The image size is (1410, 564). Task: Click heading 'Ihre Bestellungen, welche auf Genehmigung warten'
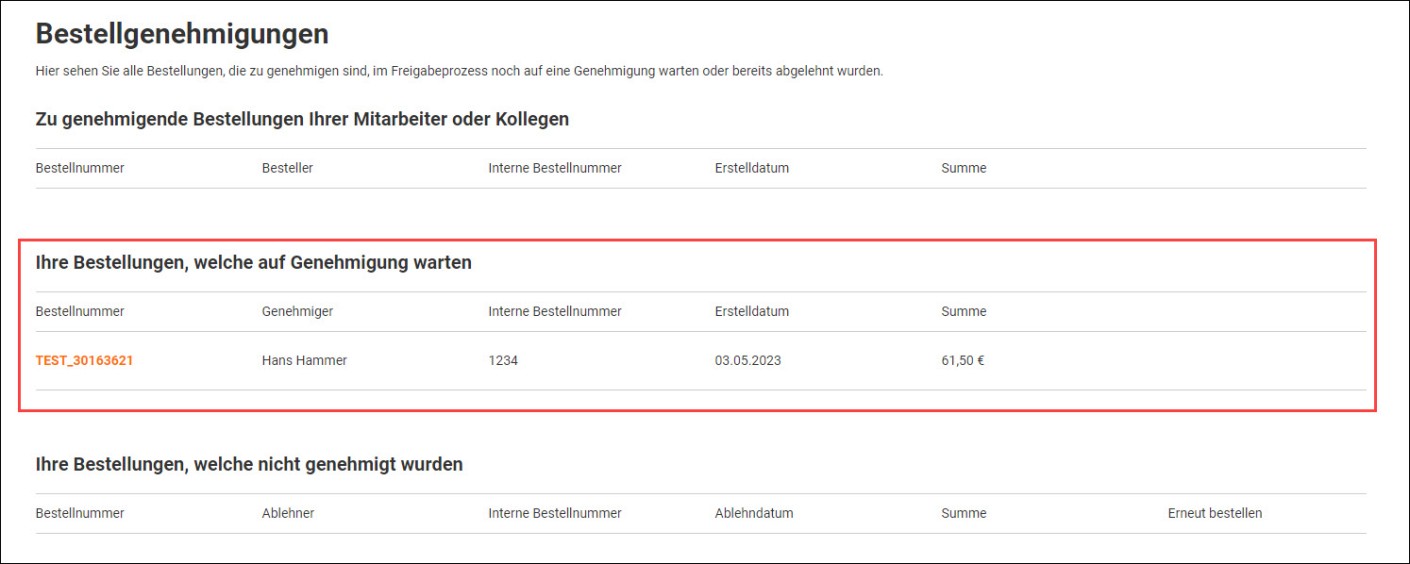pos(253,263)
